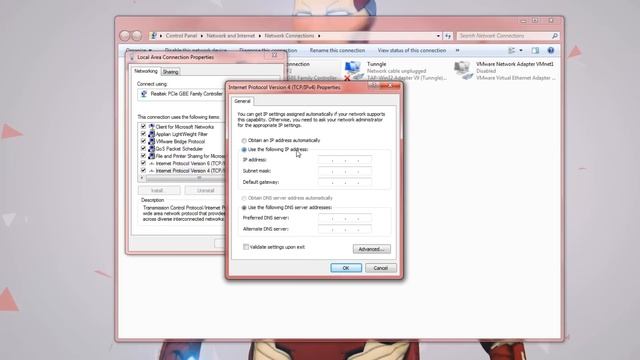Open the view options dropdown arrow
Image resolution: width=640 pixels, height=360 pixels.
[x=521, y=50]
